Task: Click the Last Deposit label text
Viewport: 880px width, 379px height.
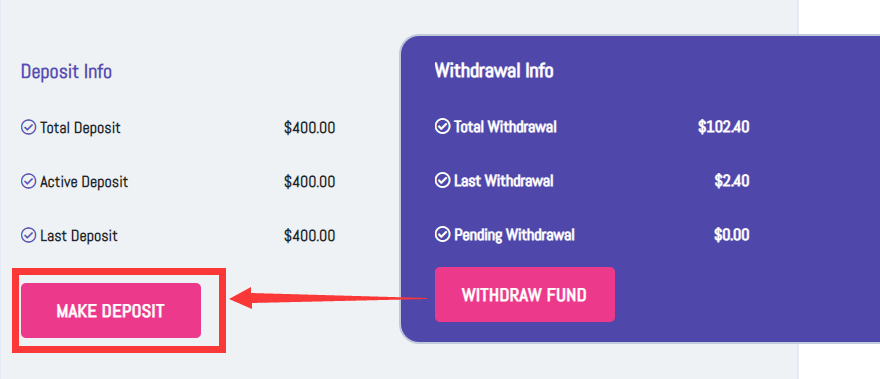Action: (x=79, y=235)
